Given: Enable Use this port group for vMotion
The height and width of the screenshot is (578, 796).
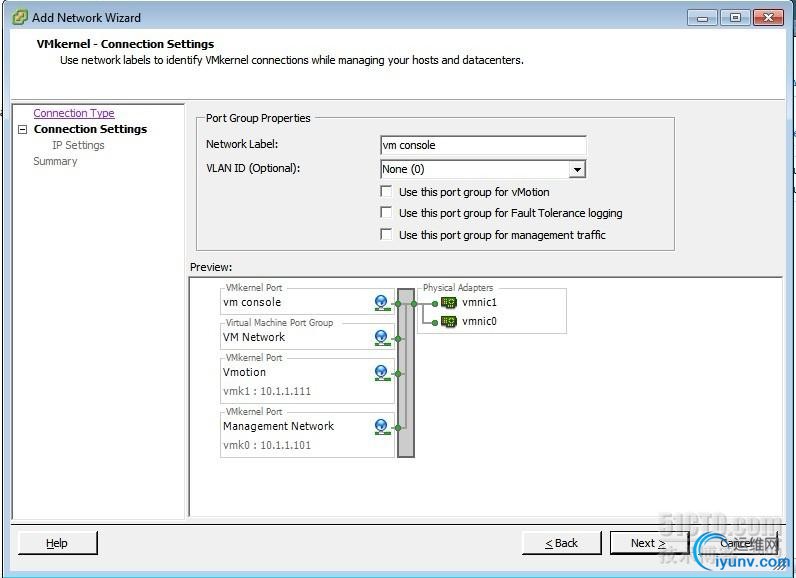Looking at the screenshot, I should 386,191.
